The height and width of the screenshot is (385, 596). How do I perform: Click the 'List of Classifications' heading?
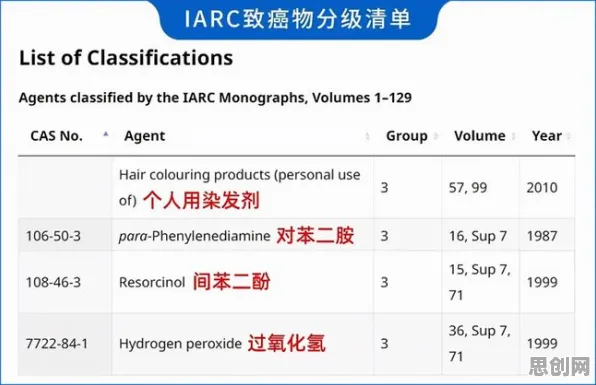pos(126,58)
